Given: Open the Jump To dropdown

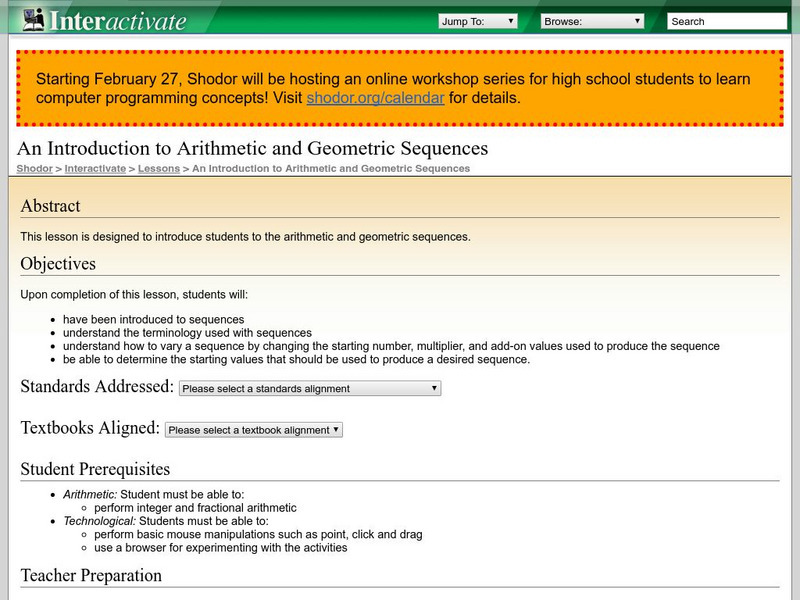Looking at the screenshot, I should tap(478, 21).
